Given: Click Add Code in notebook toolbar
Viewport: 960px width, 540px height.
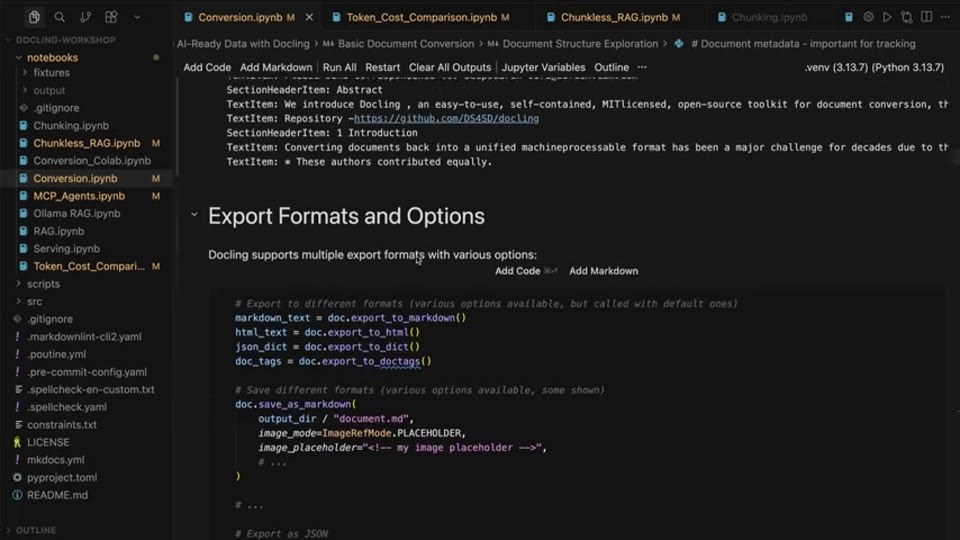Looking at the screenshot, I should click(207, 67).
